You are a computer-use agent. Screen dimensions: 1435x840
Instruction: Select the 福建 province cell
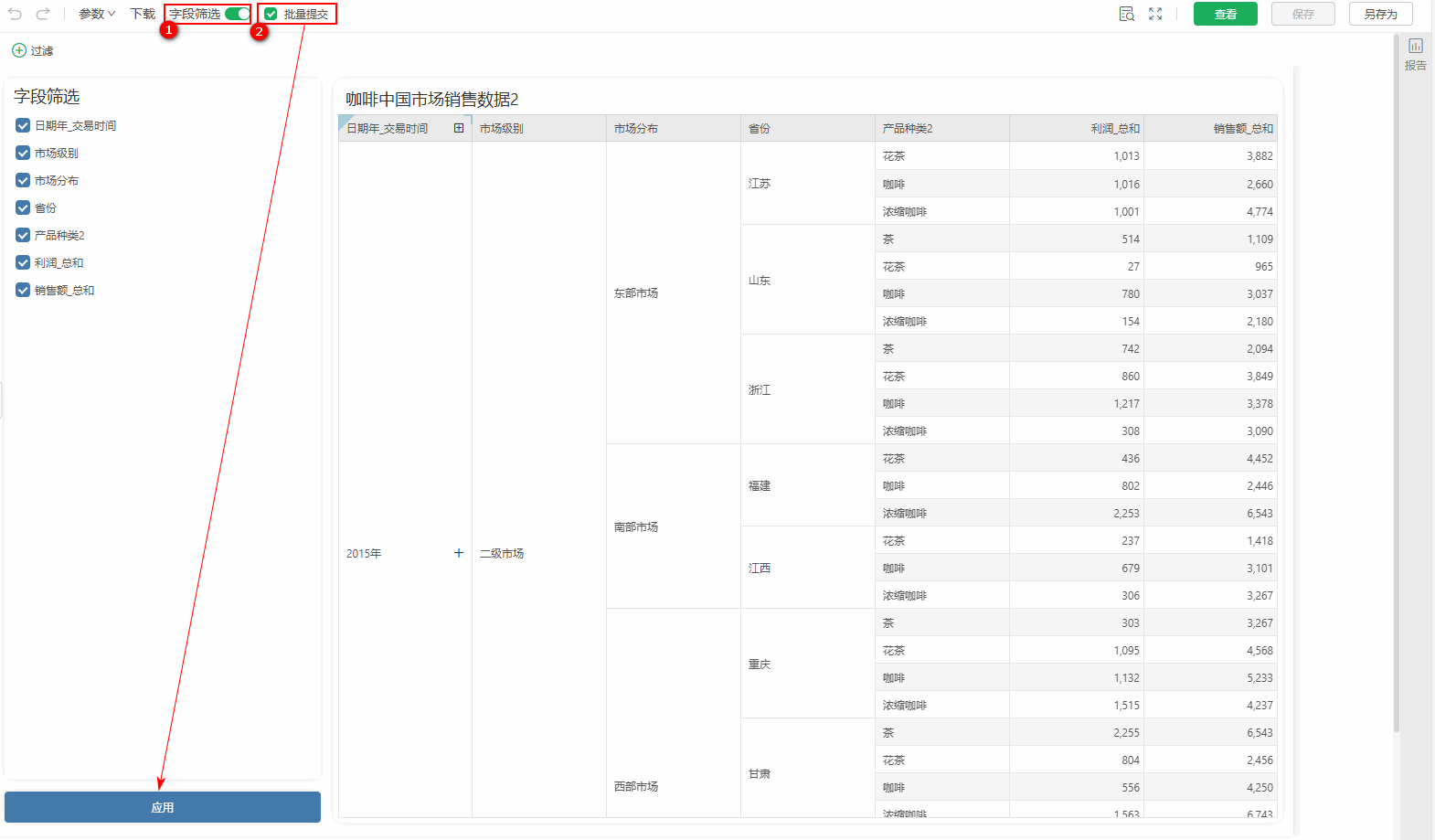tap(808, 485)
